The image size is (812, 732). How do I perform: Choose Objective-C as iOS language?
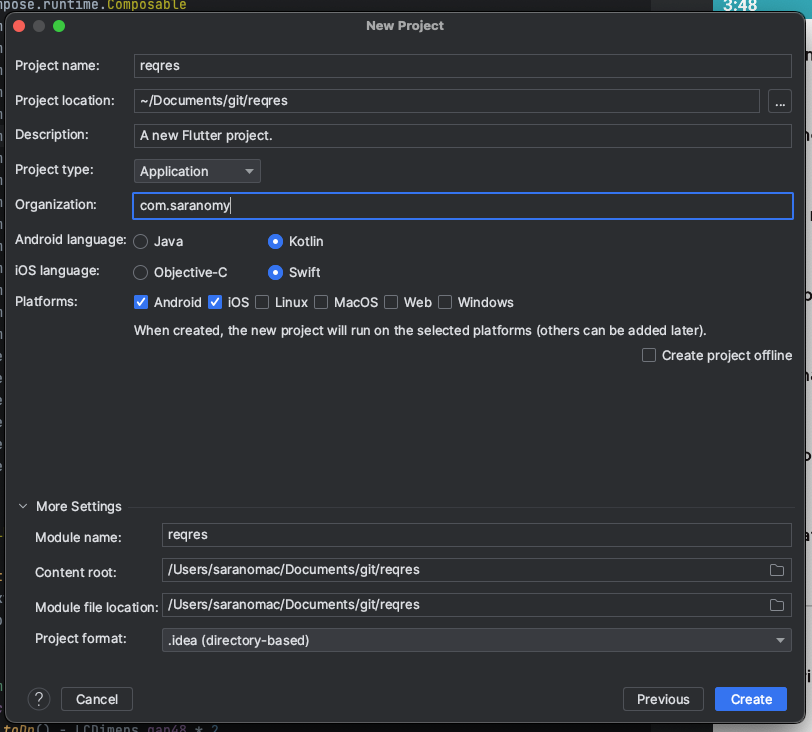point(140,273)
